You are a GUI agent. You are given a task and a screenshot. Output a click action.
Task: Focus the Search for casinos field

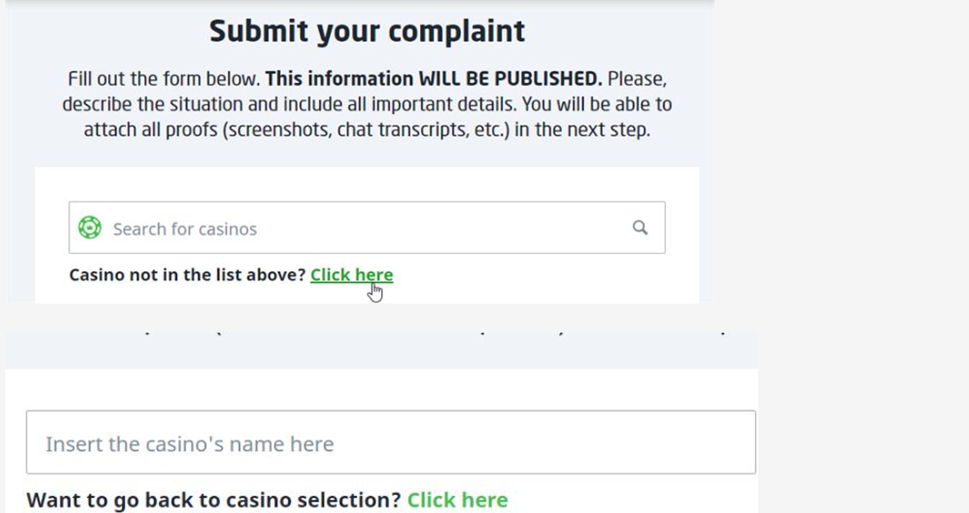coord(360,228)
